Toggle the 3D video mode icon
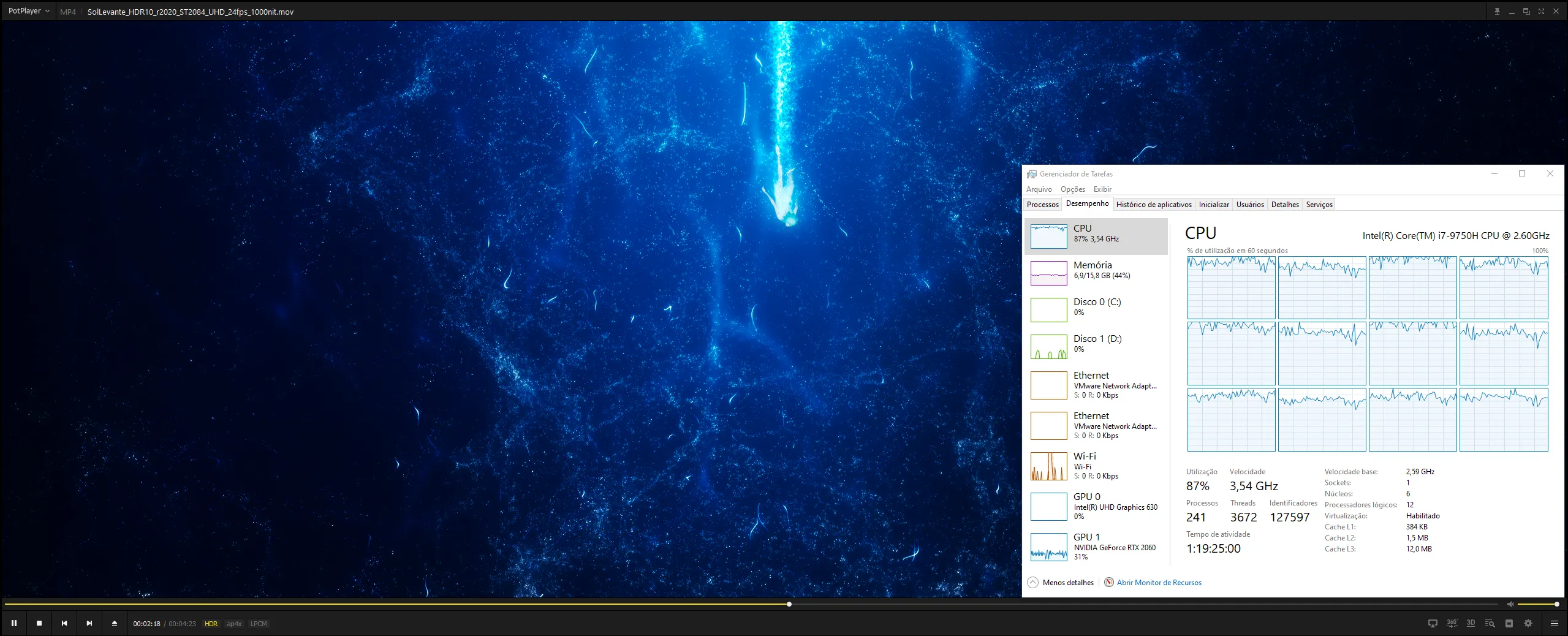 [1471, 623]
